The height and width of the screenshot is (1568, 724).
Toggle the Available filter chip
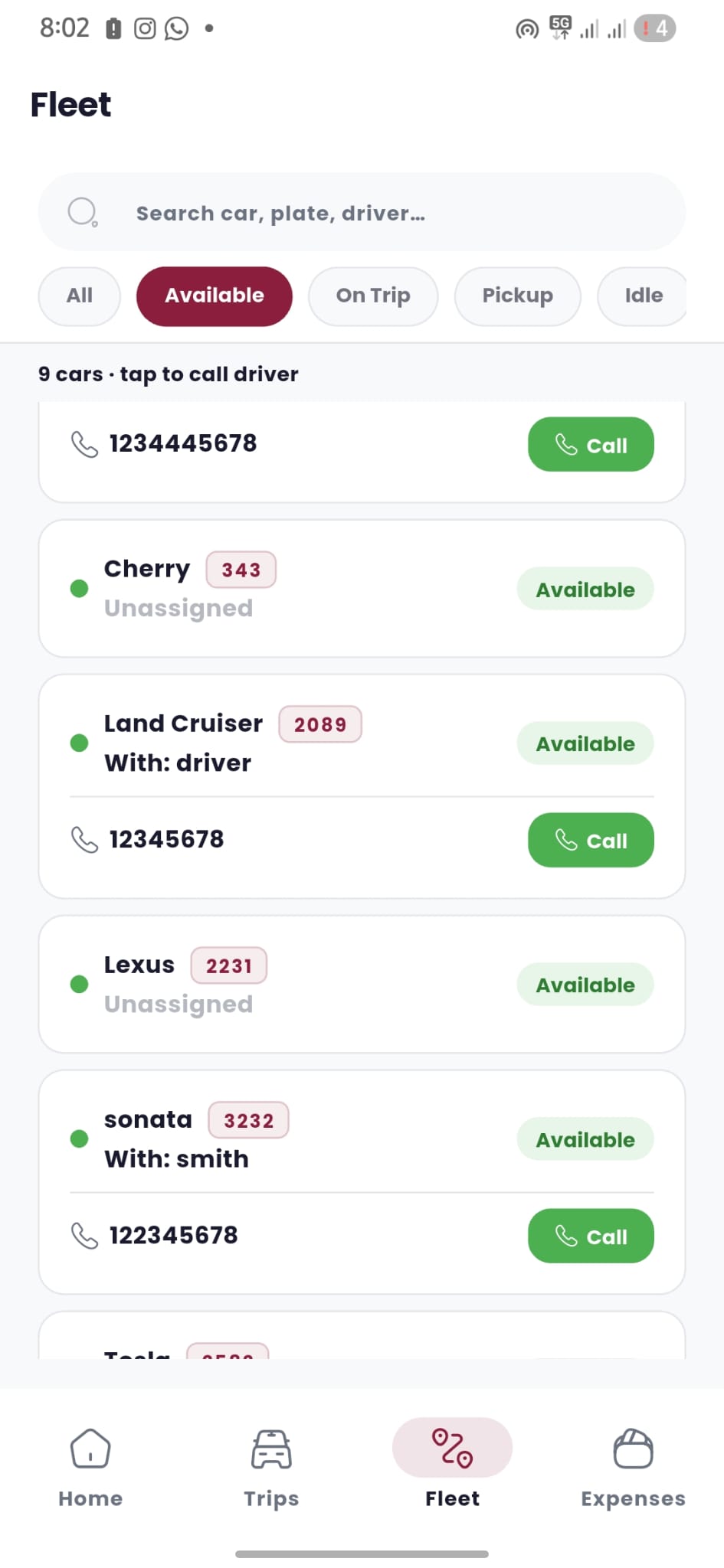(215, 296)
